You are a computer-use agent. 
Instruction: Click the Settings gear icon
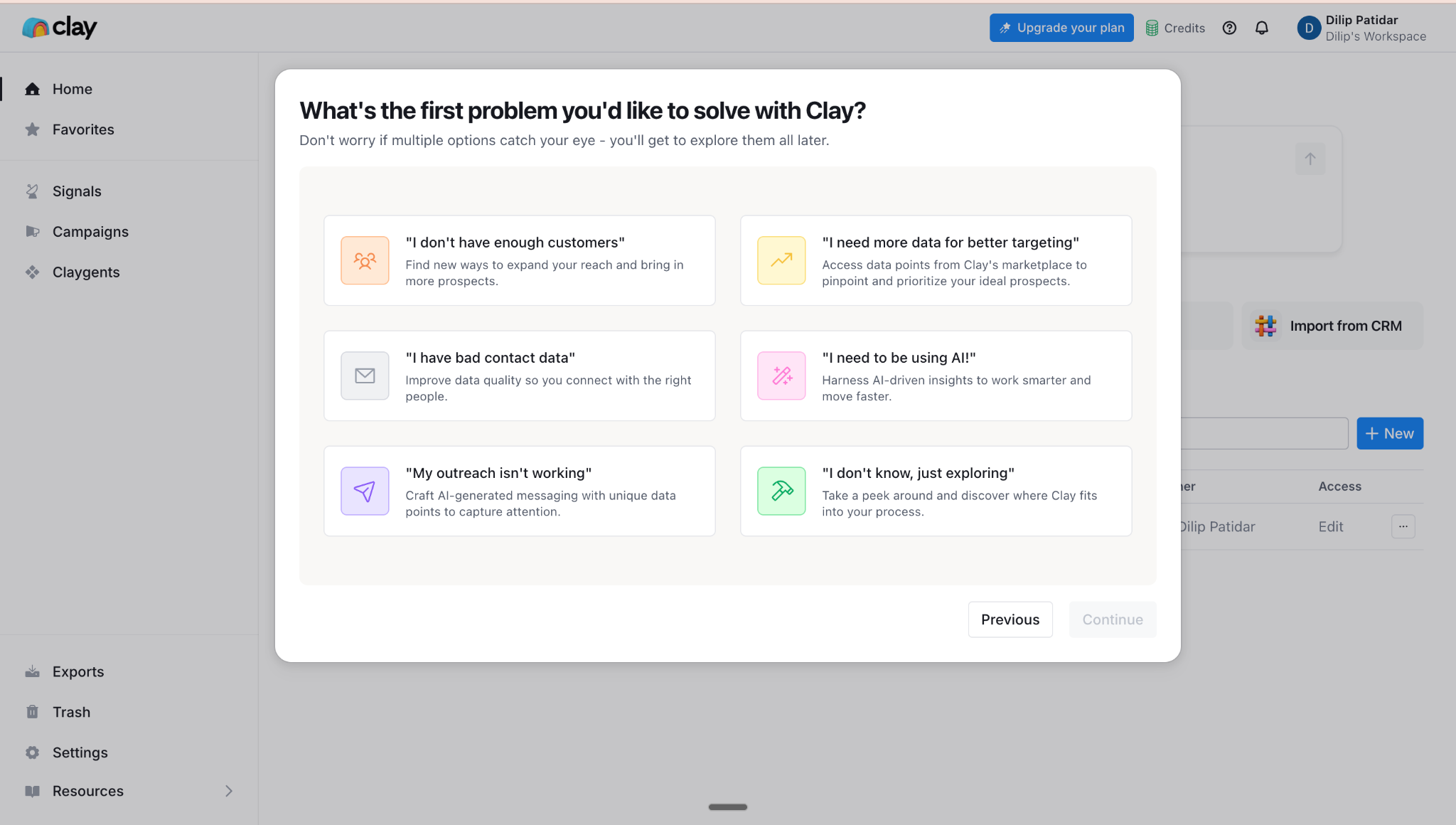tap(32, 752)
